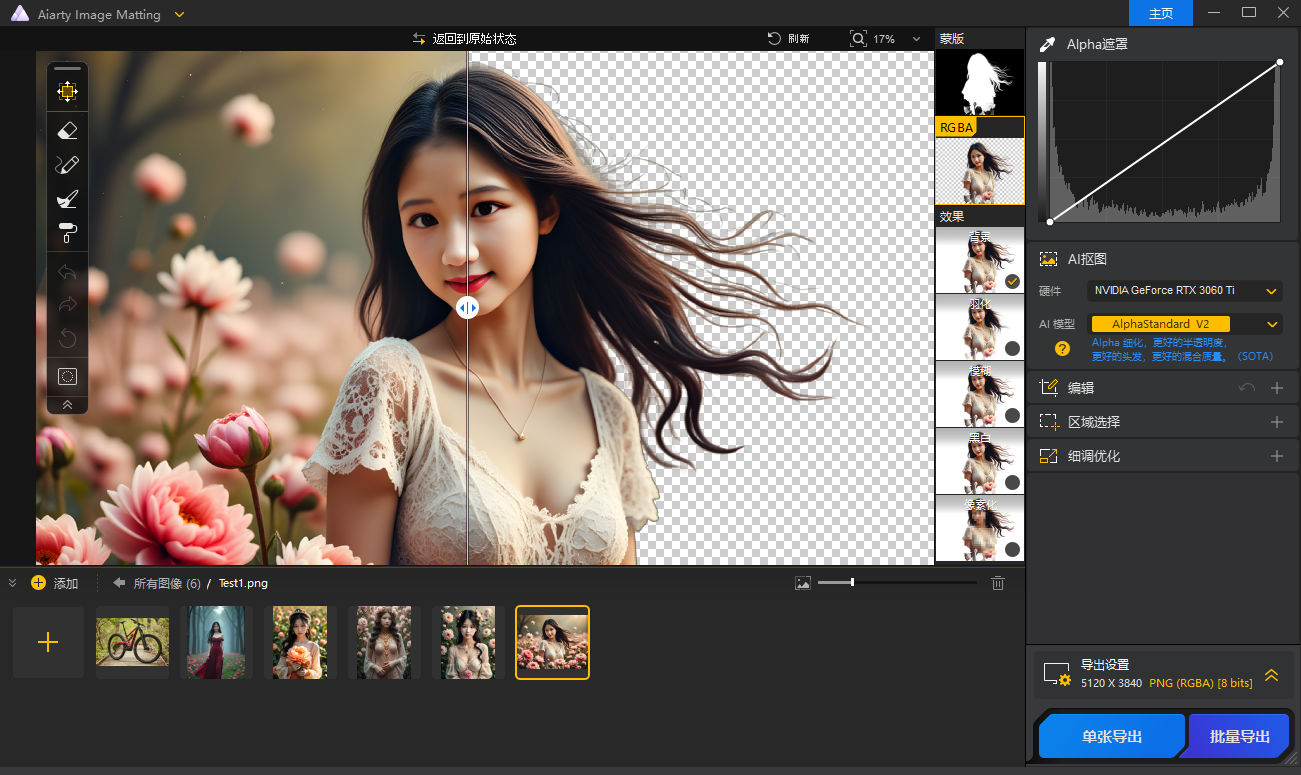Click the Alpha遮罩 eyedropper icon
The image size is (1301, 775).
1048,45
